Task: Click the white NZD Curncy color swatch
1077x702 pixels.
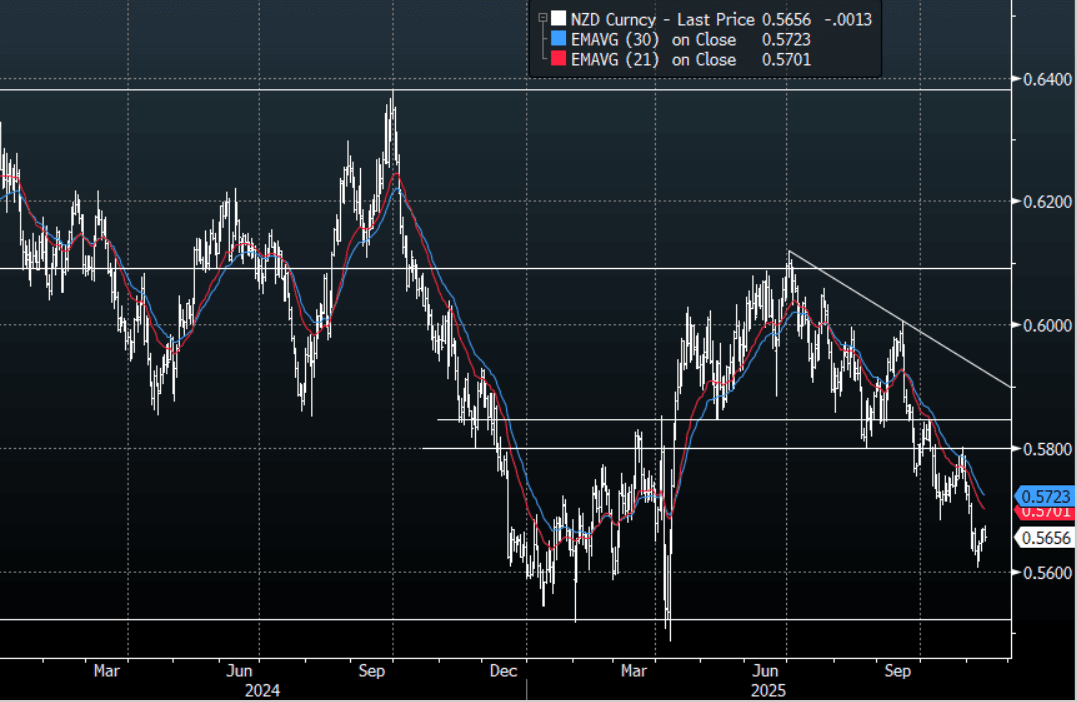Action: point(557,18)
